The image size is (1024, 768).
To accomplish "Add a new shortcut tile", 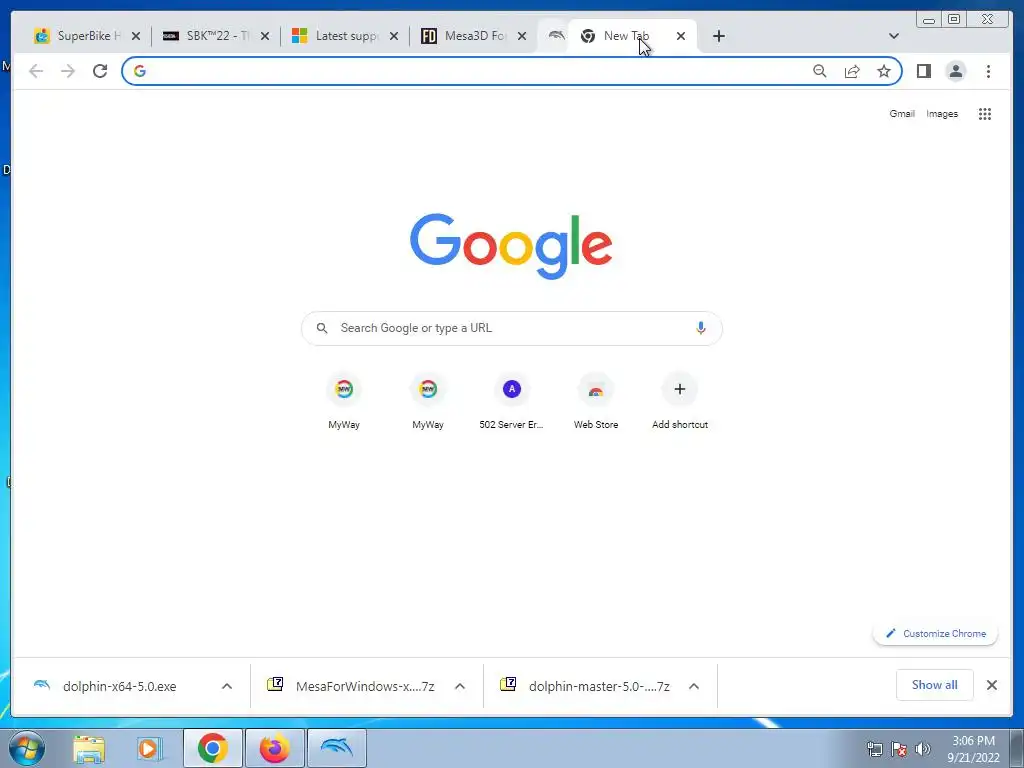I will [x=680, y=402].
